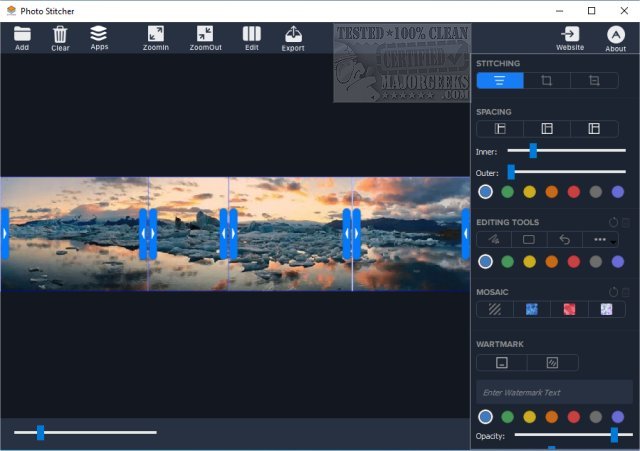Screen dimensions: 640x451
Task: Click the undo arrow in Editing Tools
Action: tap(565, 240)
